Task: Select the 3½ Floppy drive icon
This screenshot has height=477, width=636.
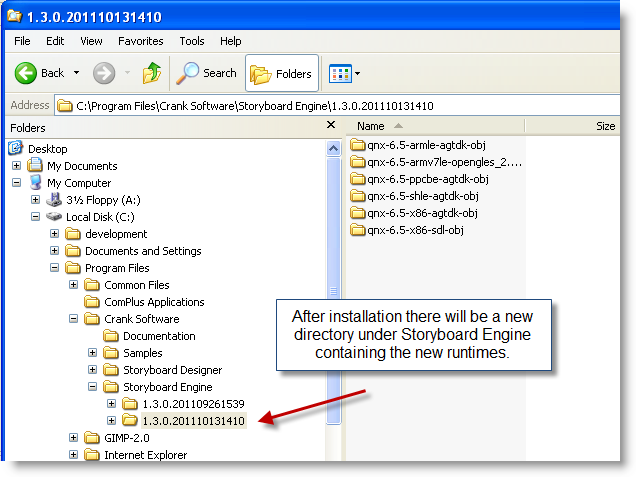Action: coord(54,199)
